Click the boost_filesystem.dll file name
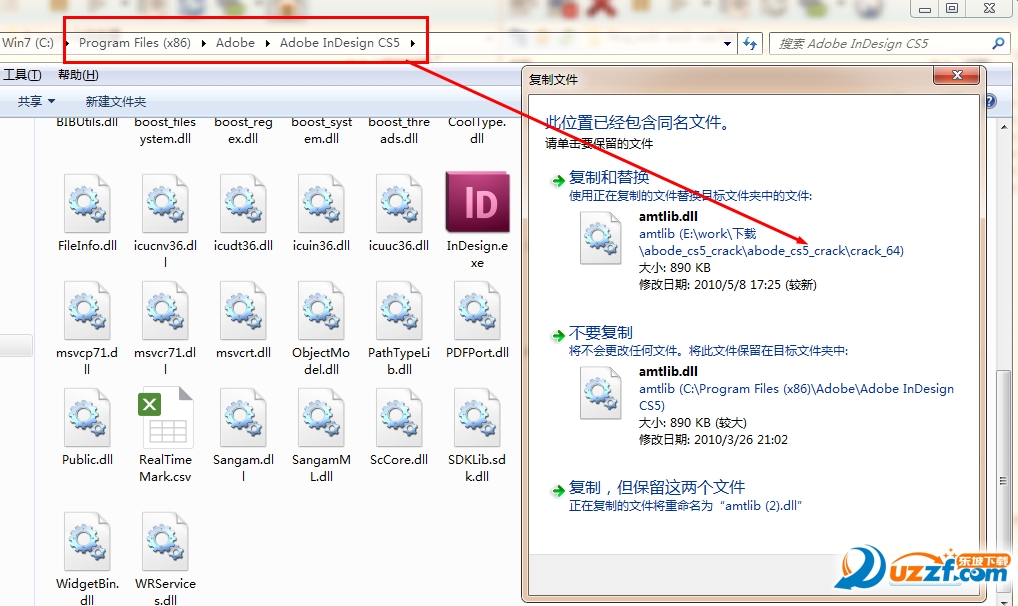 click(165, 130)
